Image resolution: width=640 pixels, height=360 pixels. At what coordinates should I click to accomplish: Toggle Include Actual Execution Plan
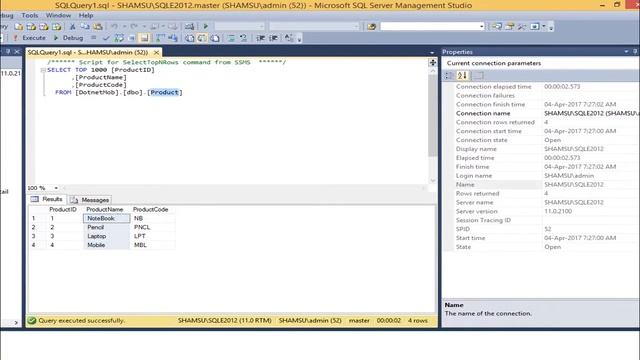pyautogui.click(x=160, y=38)
